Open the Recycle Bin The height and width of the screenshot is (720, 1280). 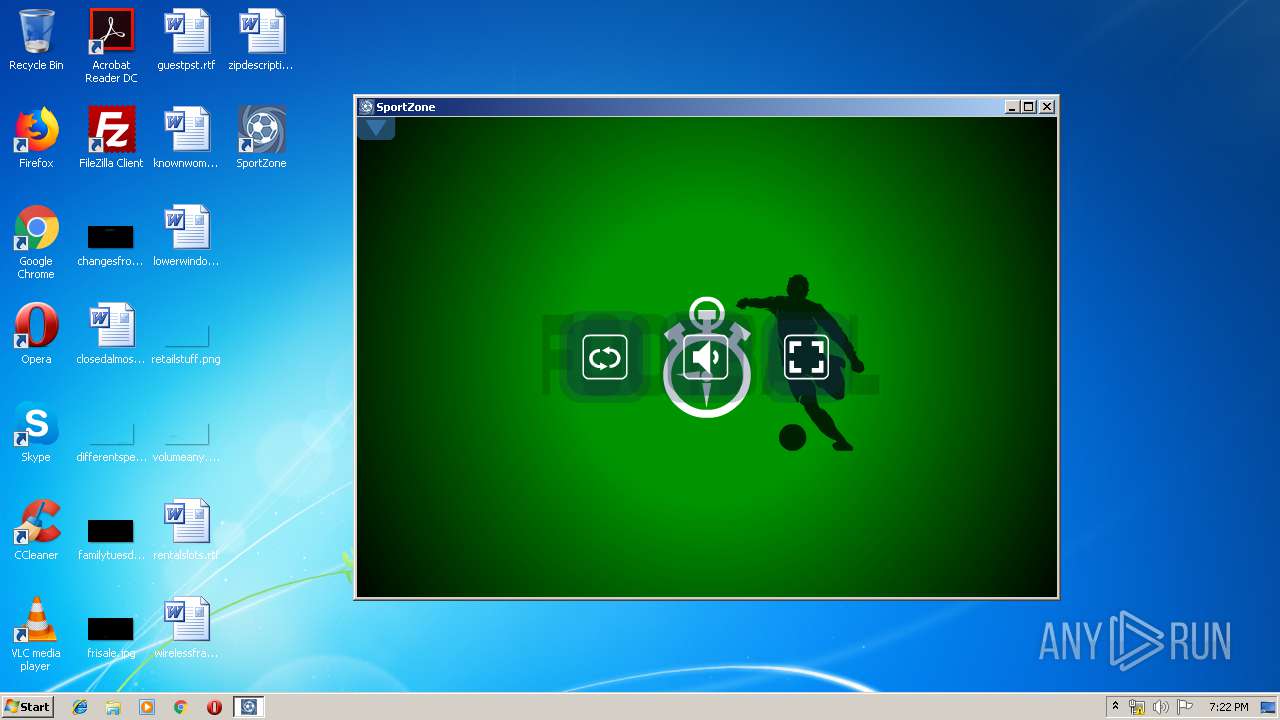coord(36,40)
